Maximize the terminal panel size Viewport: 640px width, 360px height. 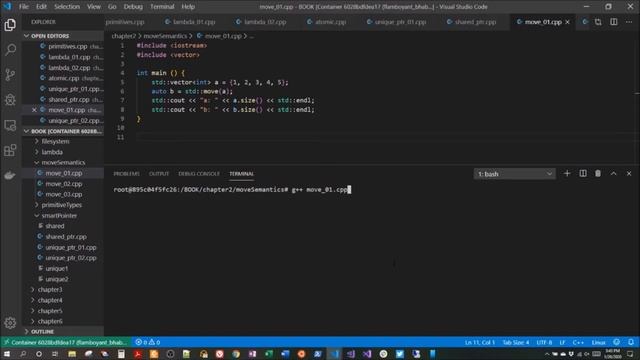tap(613, 173)
